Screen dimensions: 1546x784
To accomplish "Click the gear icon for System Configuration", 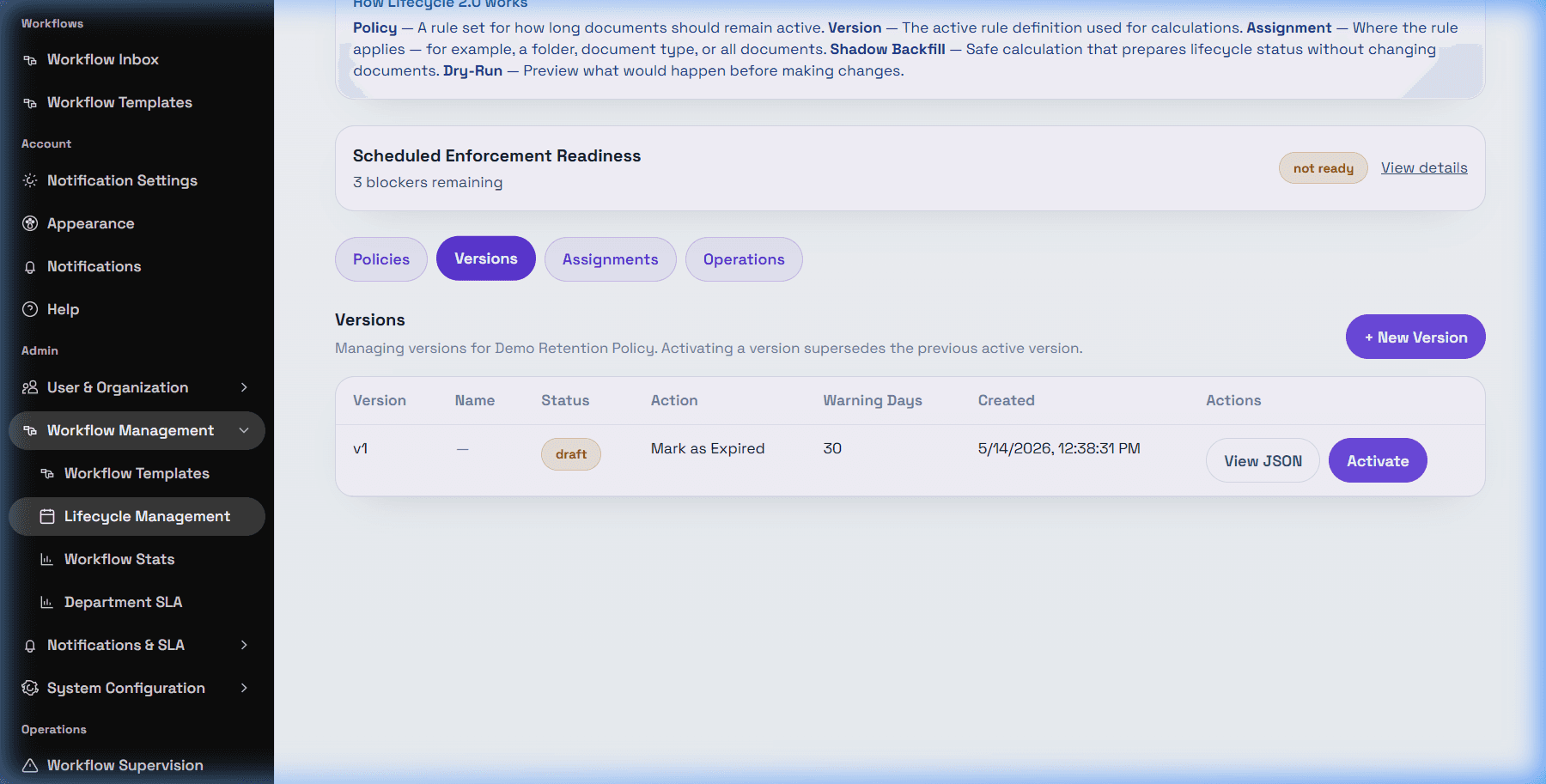I will click(30, 688).
